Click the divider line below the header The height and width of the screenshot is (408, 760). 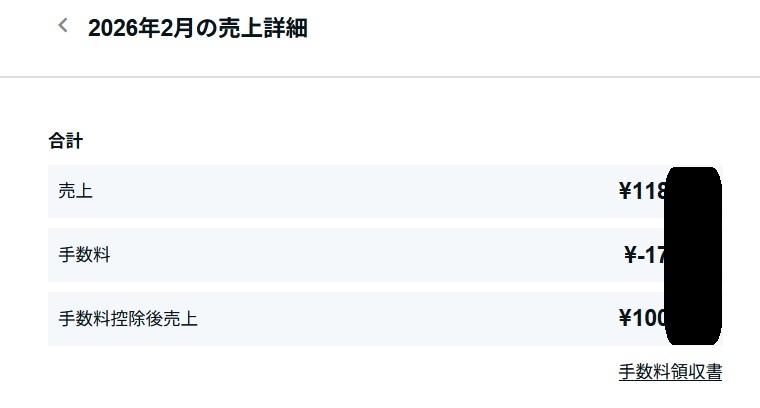(380, 77)
